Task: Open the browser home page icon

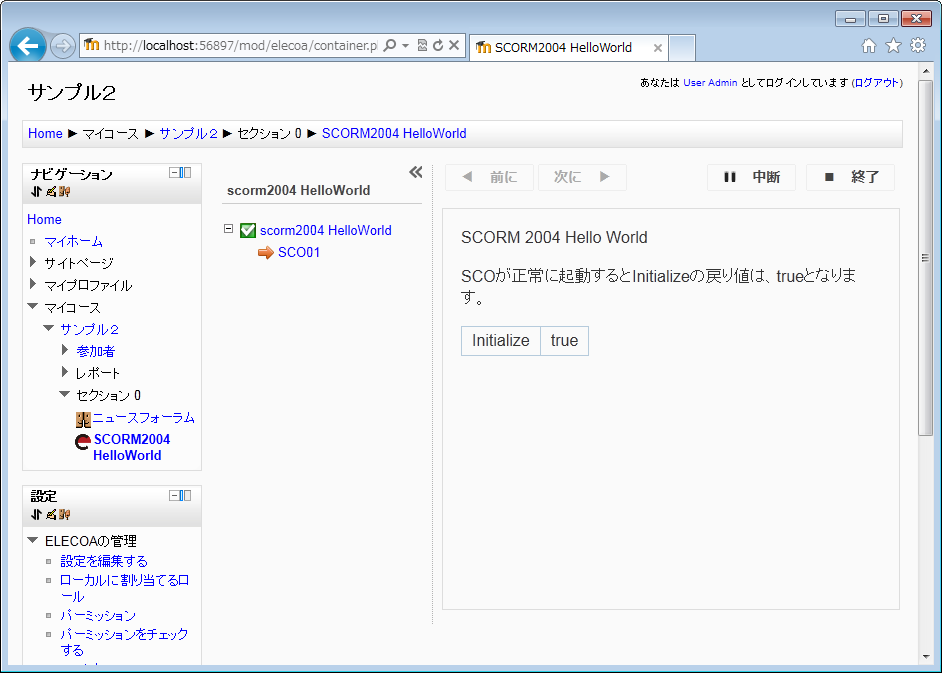Action: click(869, 46)
